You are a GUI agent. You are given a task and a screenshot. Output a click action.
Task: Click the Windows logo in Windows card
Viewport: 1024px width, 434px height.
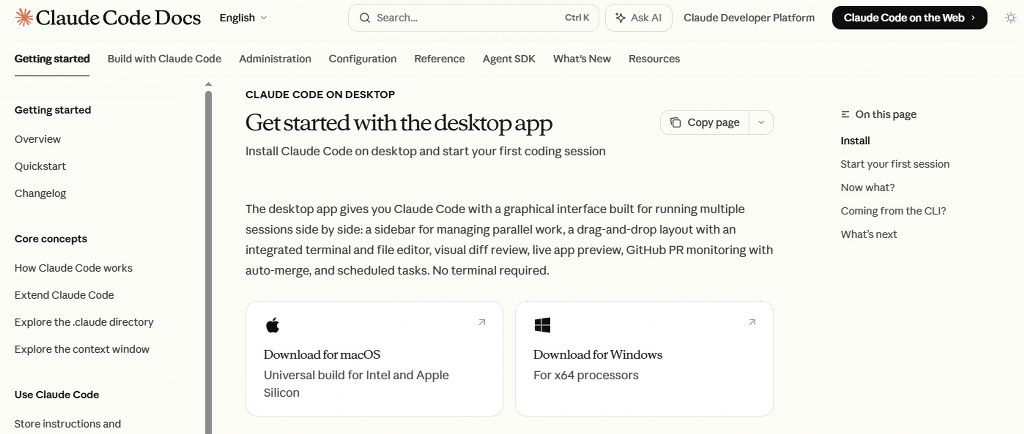(x=542, y=325)
